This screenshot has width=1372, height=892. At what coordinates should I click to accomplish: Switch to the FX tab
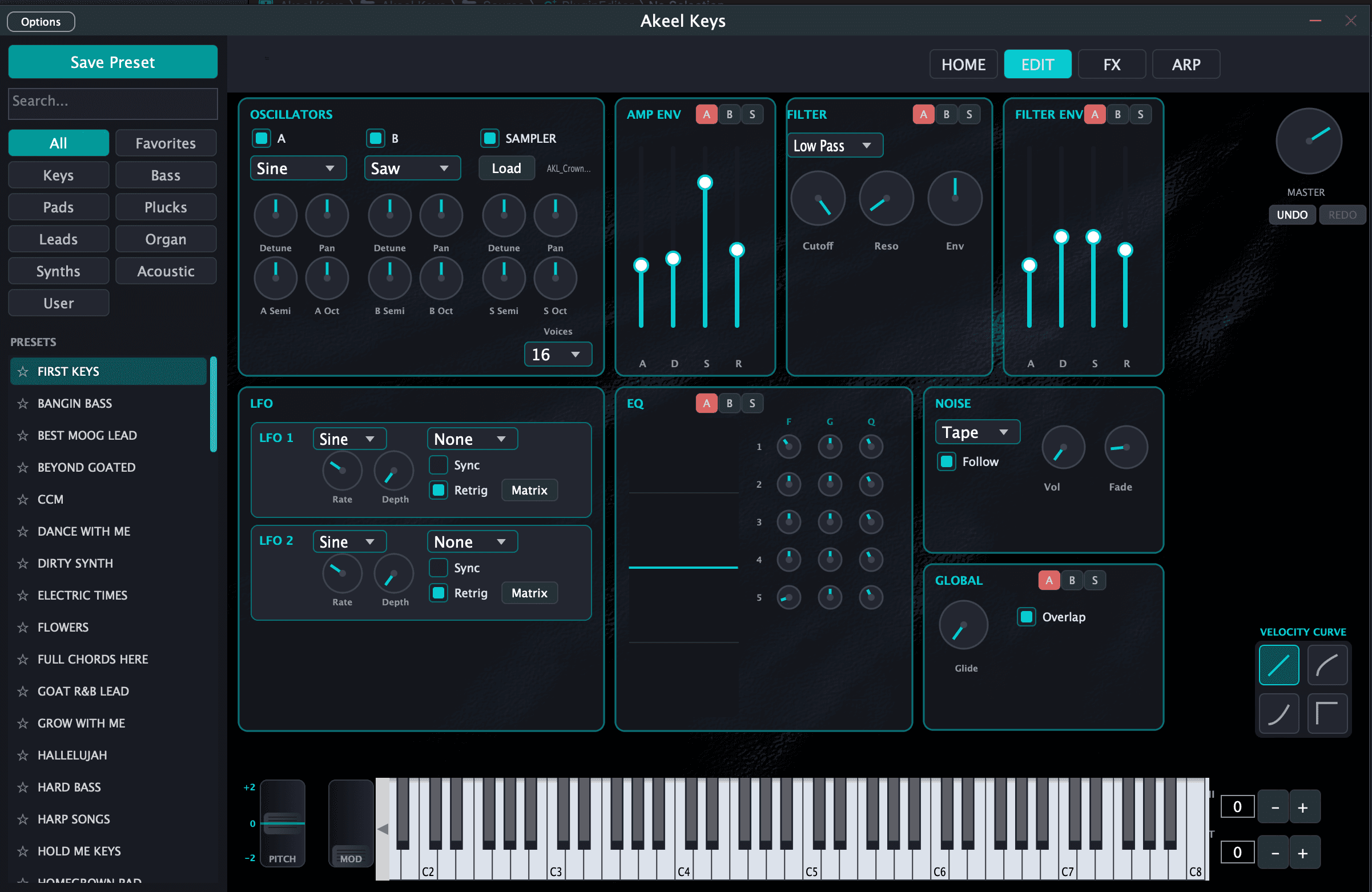click(x=1111, y=65)
